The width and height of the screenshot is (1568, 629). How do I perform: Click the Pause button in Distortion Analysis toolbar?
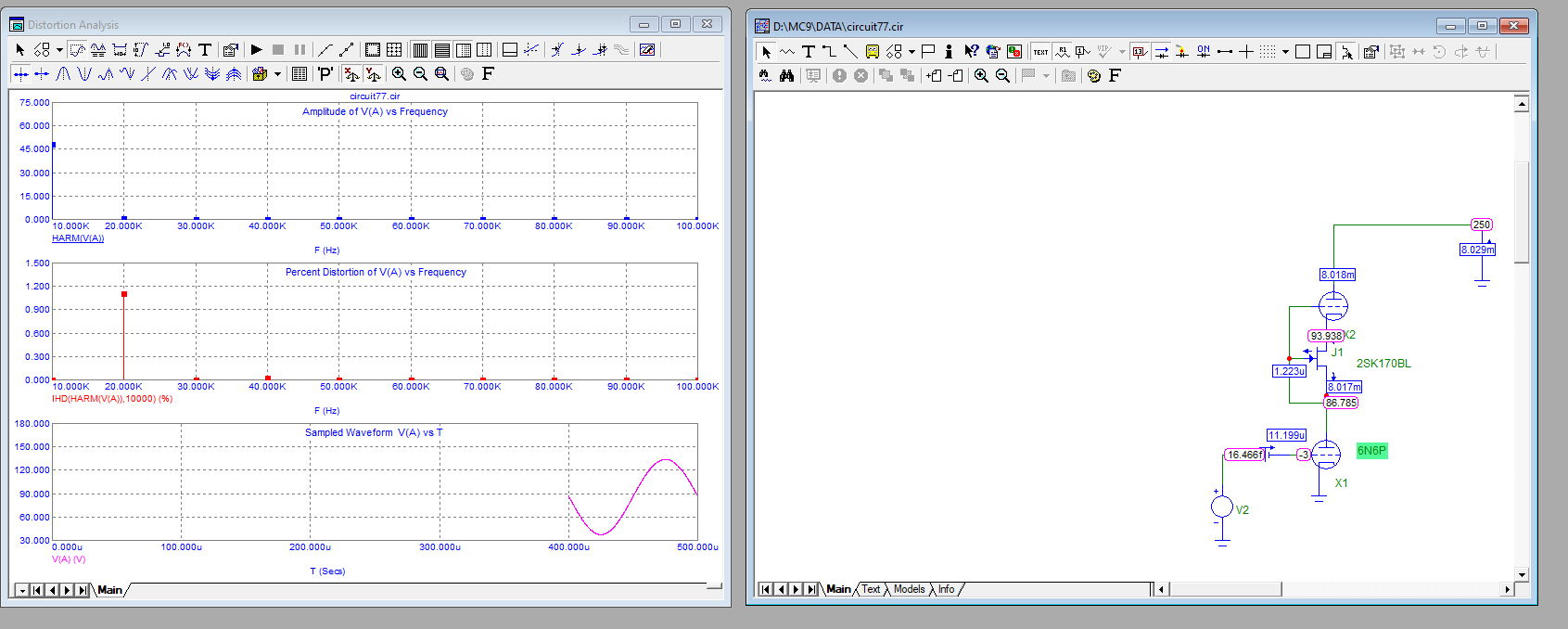(x=300, y=50)
